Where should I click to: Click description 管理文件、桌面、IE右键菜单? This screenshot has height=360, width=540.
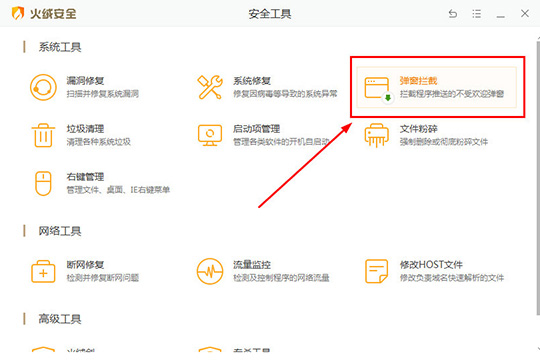(118, 190)
